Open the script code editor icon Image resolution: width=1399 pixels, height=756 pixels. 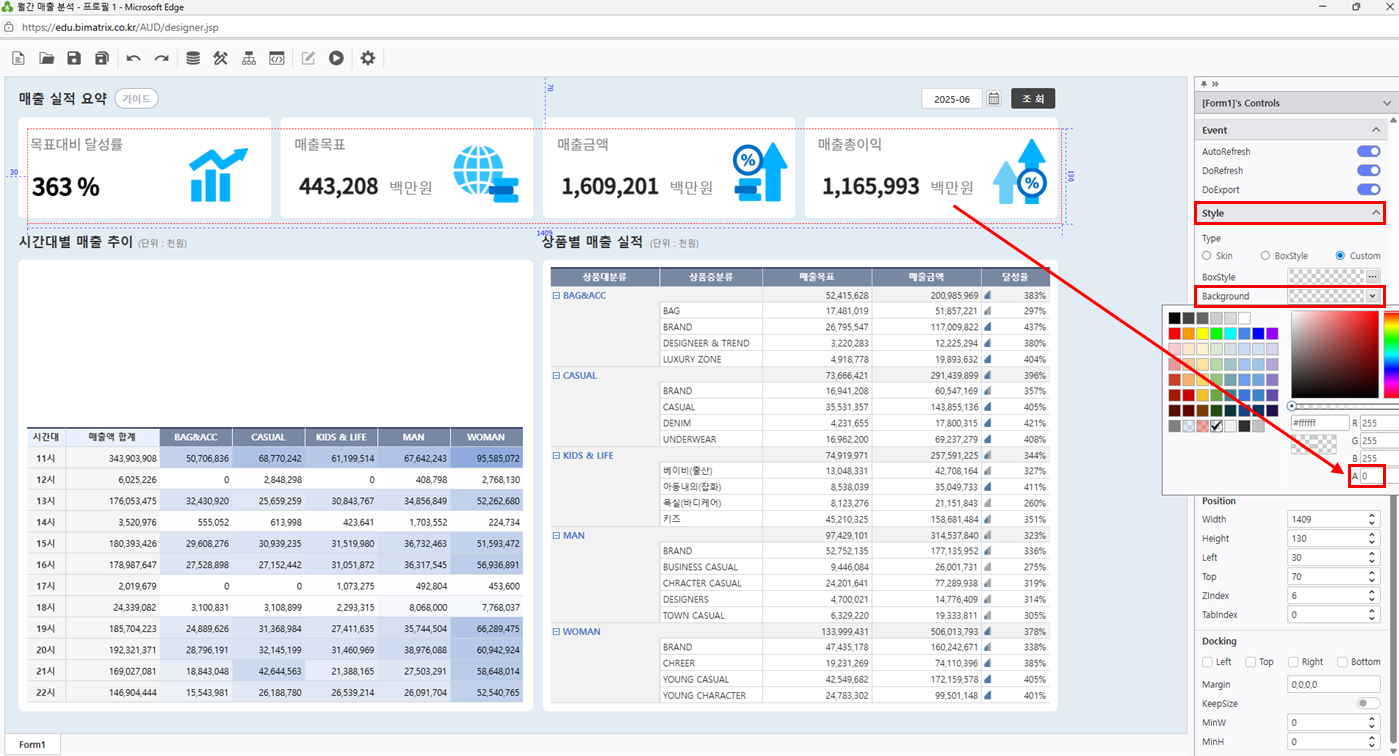[277, 59]
